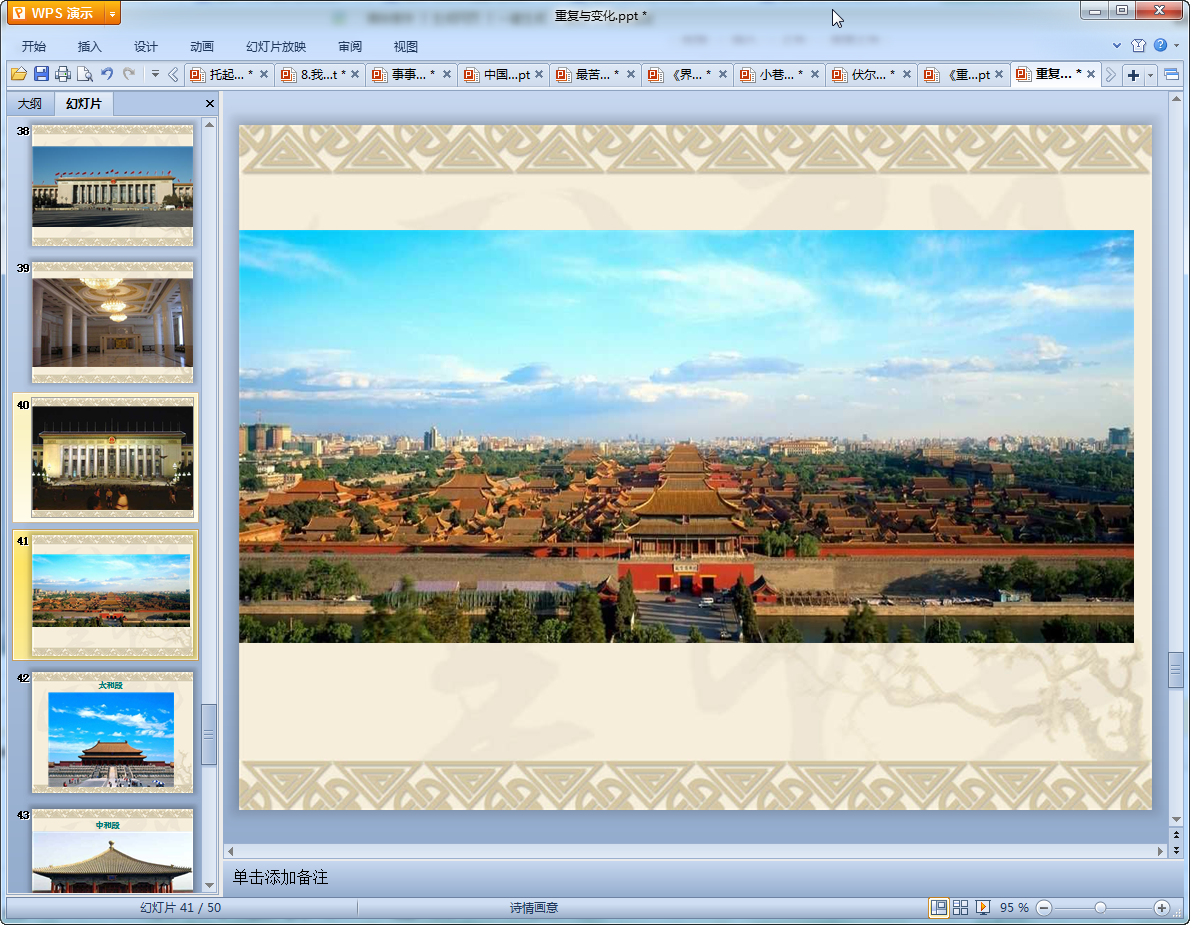The width and height of the screenshot is (1190, 925).
Task: Collapse the ribbon with the chevron
Action: click(1117, 46)
